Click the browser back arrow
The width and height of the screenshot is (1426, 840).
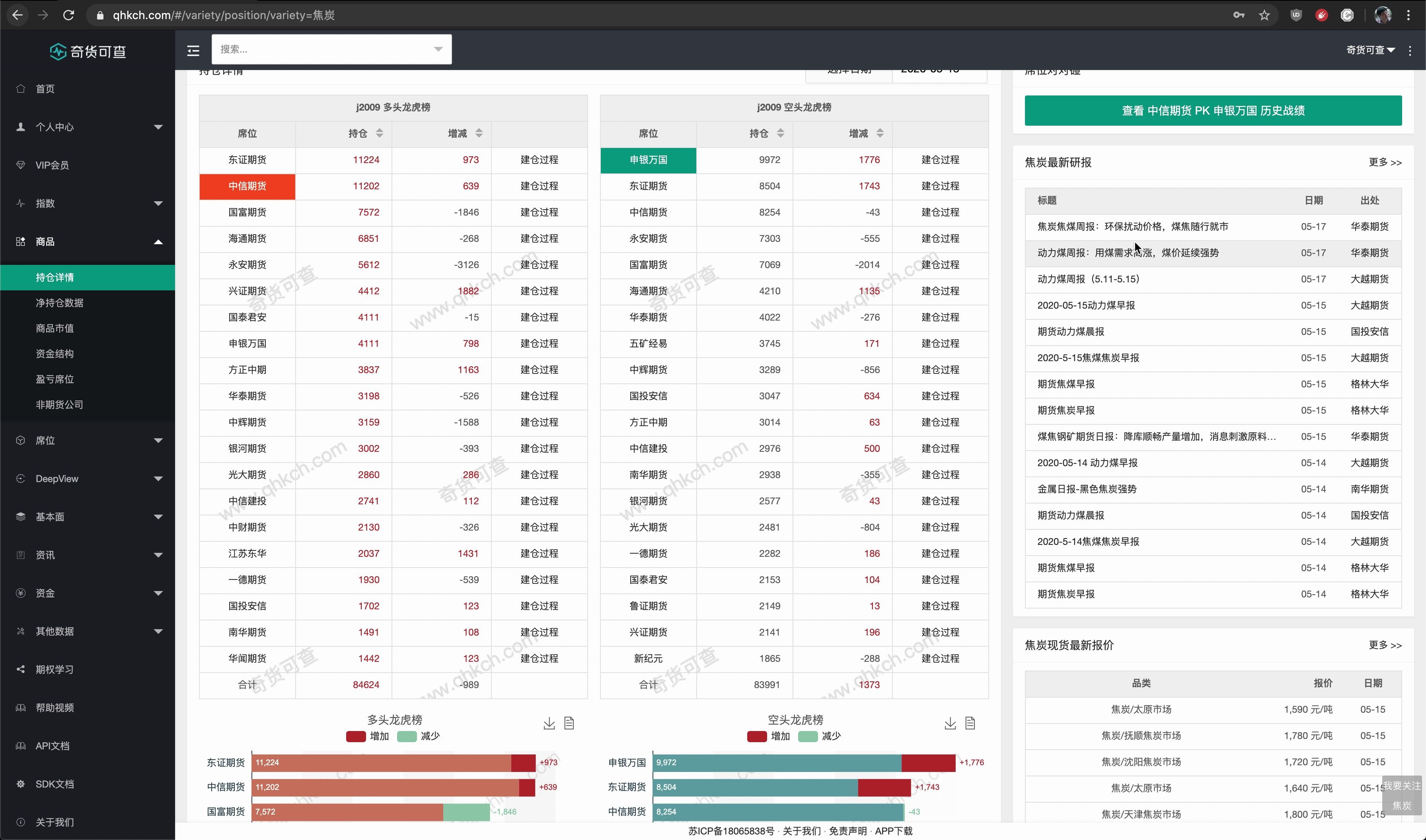[x=18, y=15]
